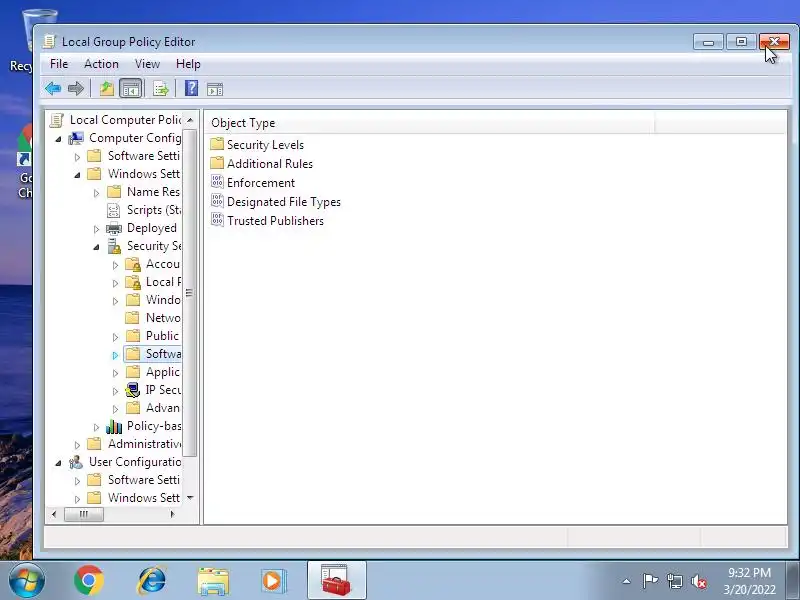
Task: Click the Up one level toolbar icon
Action: 107,89
